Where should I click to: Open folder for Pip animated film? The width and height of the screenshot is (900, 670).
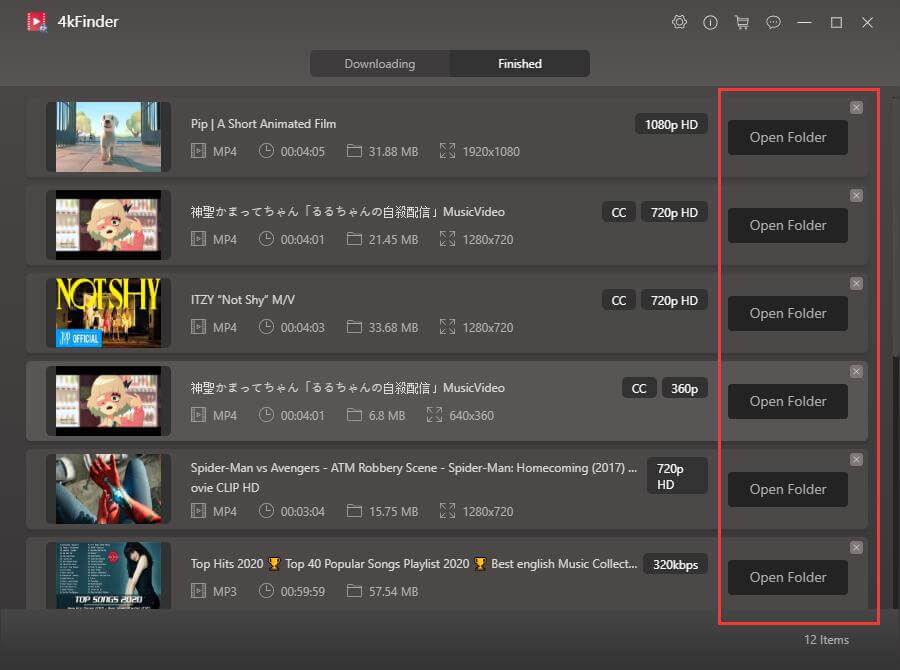click(787, 138)
